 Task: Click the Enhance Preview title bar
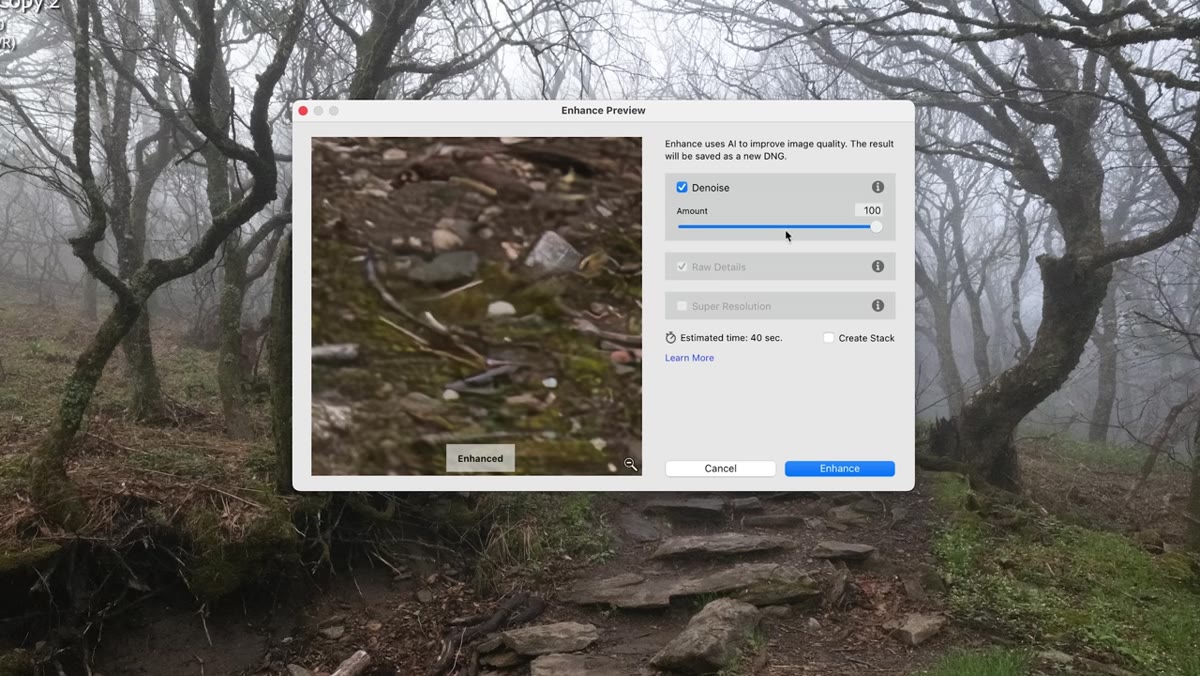(x=603, y=110)
